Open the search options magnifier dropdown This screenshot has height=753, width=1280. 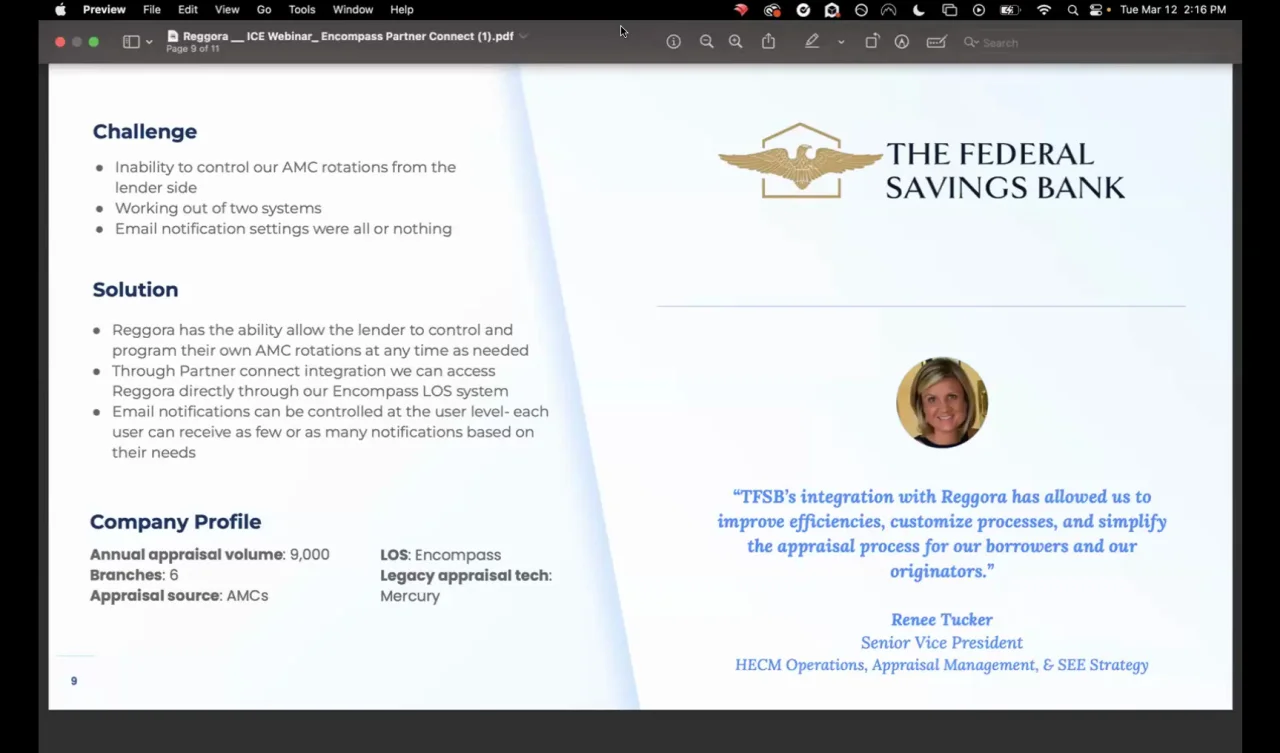[970, 43]
